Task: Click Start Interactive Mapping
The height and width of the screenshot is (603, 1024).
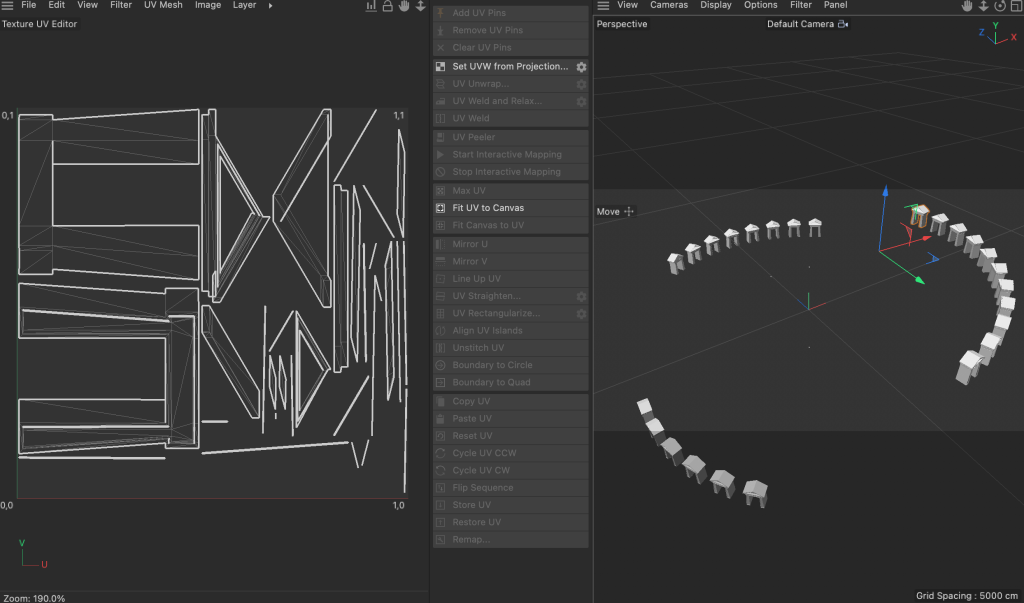Action: pyautogui.click(x=511, y=155)
